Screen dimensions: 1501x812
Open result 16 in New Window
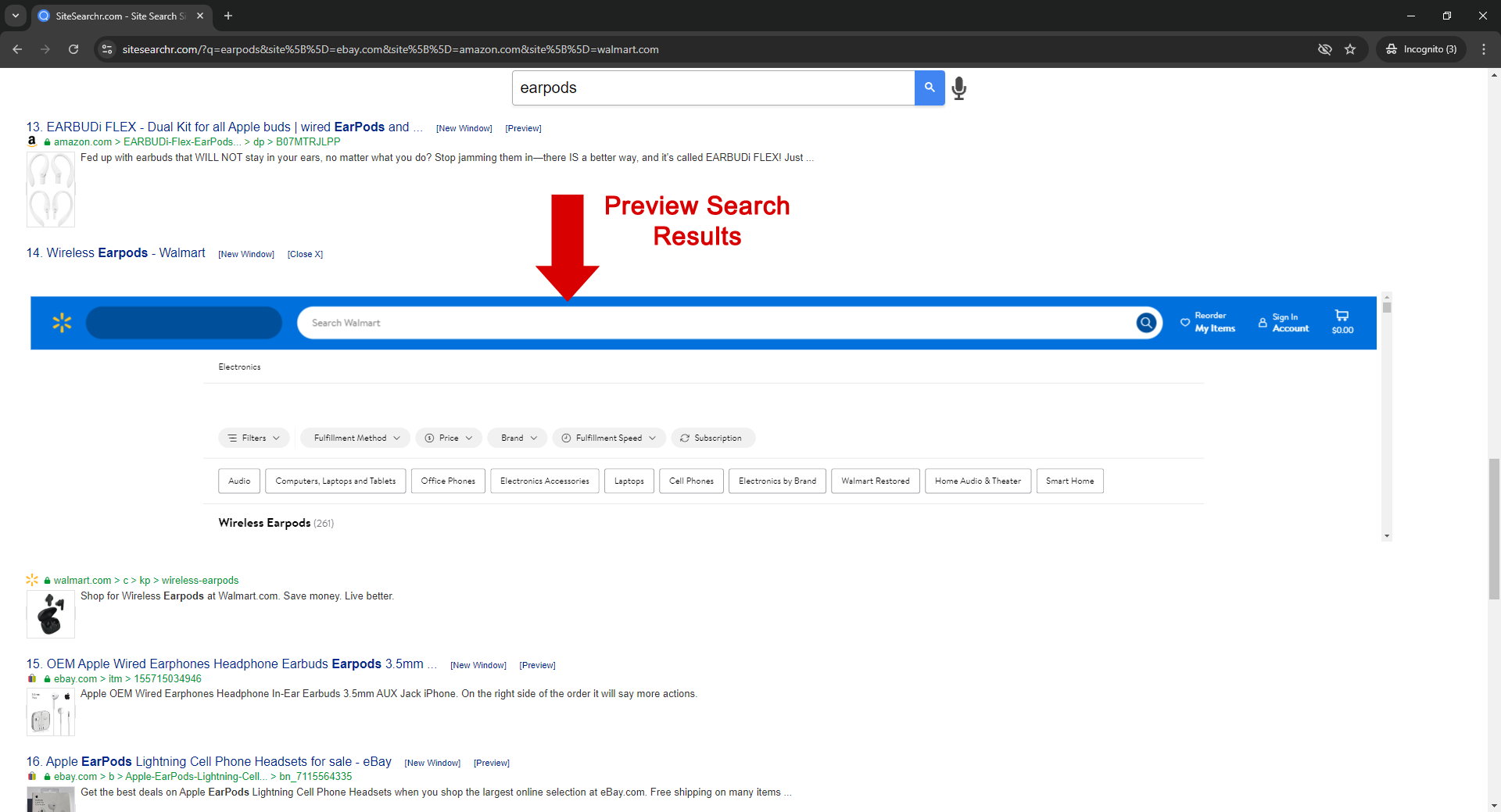(432, 763)
